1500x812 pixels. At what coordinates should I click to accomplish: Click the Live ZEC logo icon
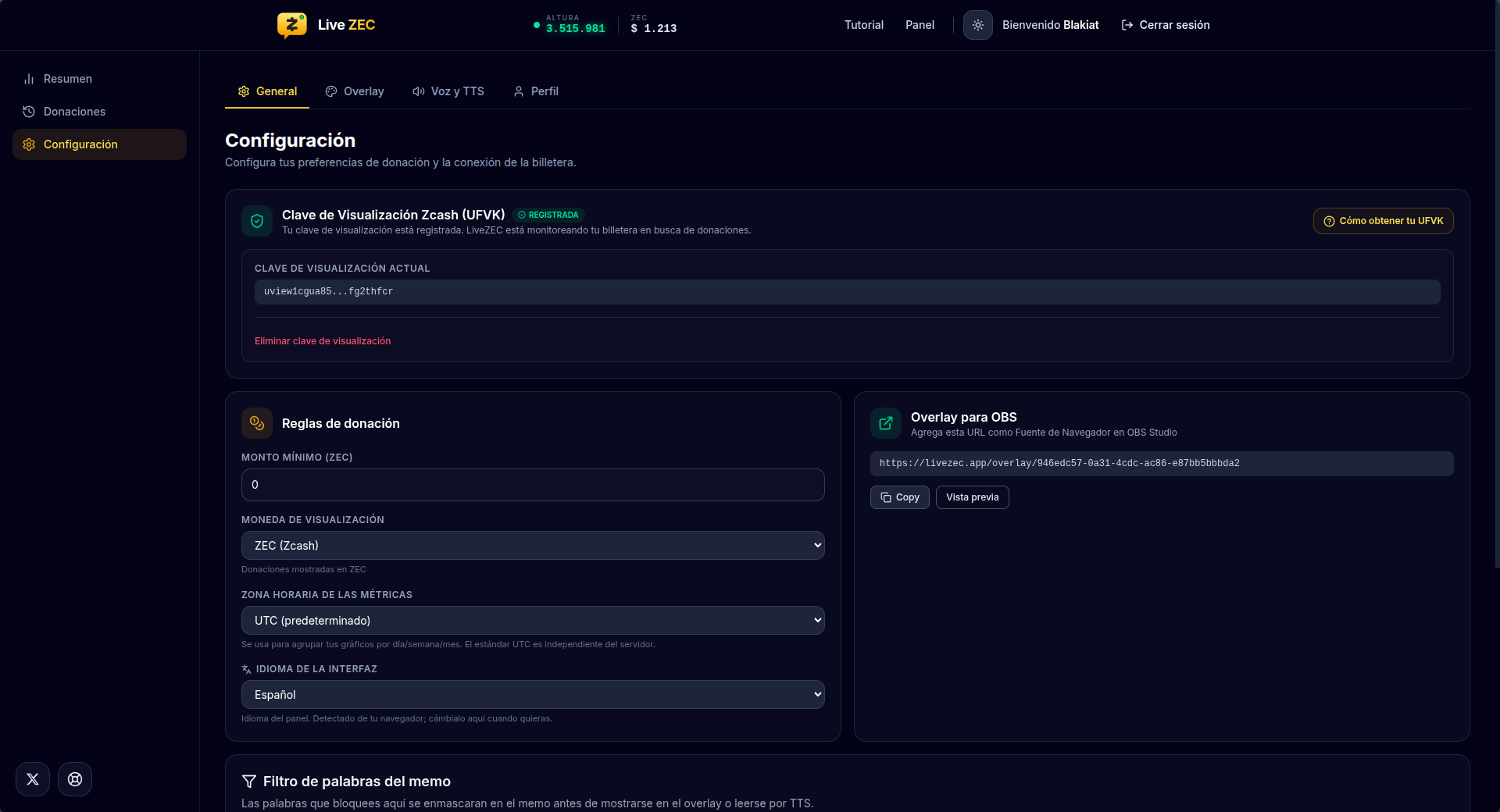291,25
